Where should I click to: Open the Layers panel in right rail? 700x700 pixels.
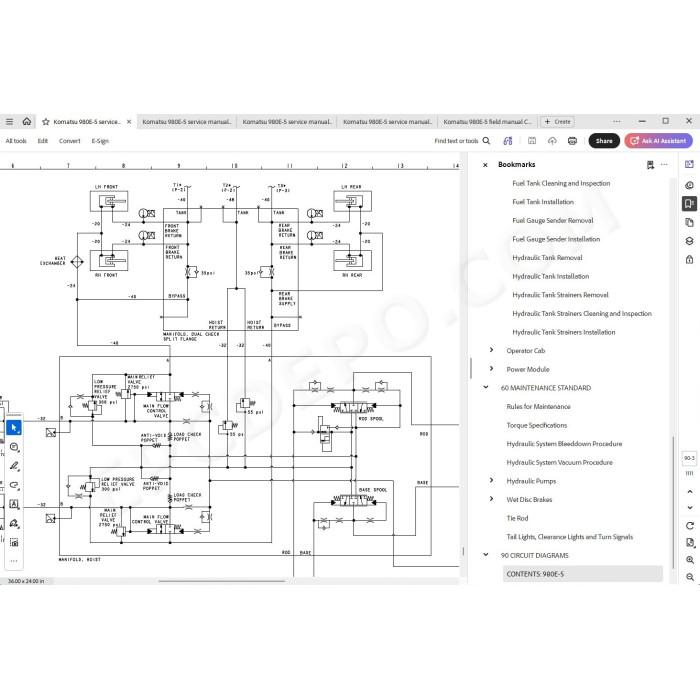point(689,241)
